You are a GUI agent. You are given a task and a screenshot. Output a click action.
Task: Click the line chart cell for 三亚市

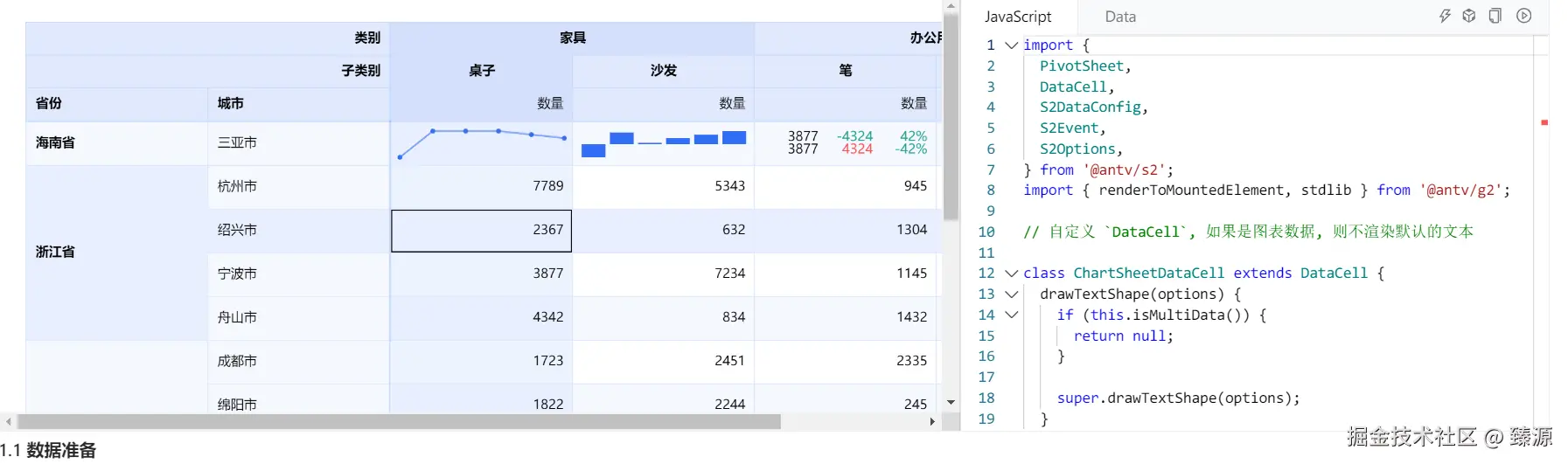click(481, 142)
